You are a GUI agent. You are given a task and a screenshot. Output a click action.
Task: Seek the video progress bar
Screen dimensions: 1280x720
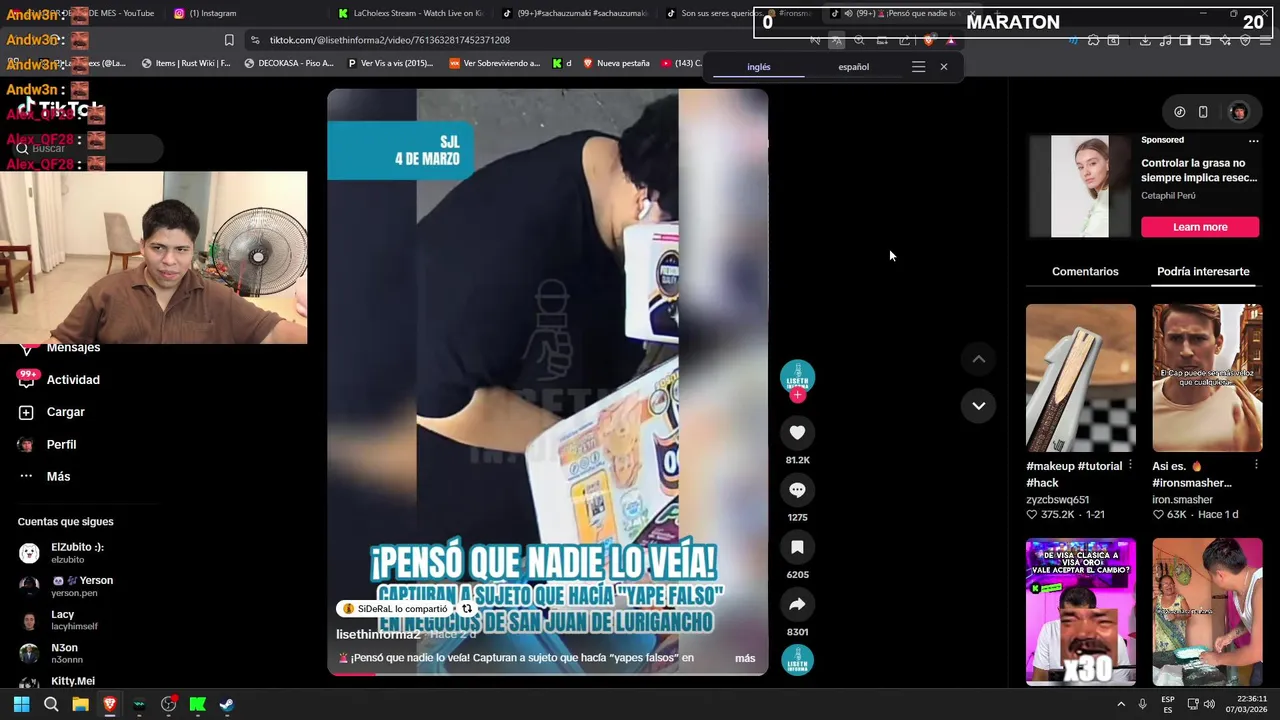coord(548,674)
